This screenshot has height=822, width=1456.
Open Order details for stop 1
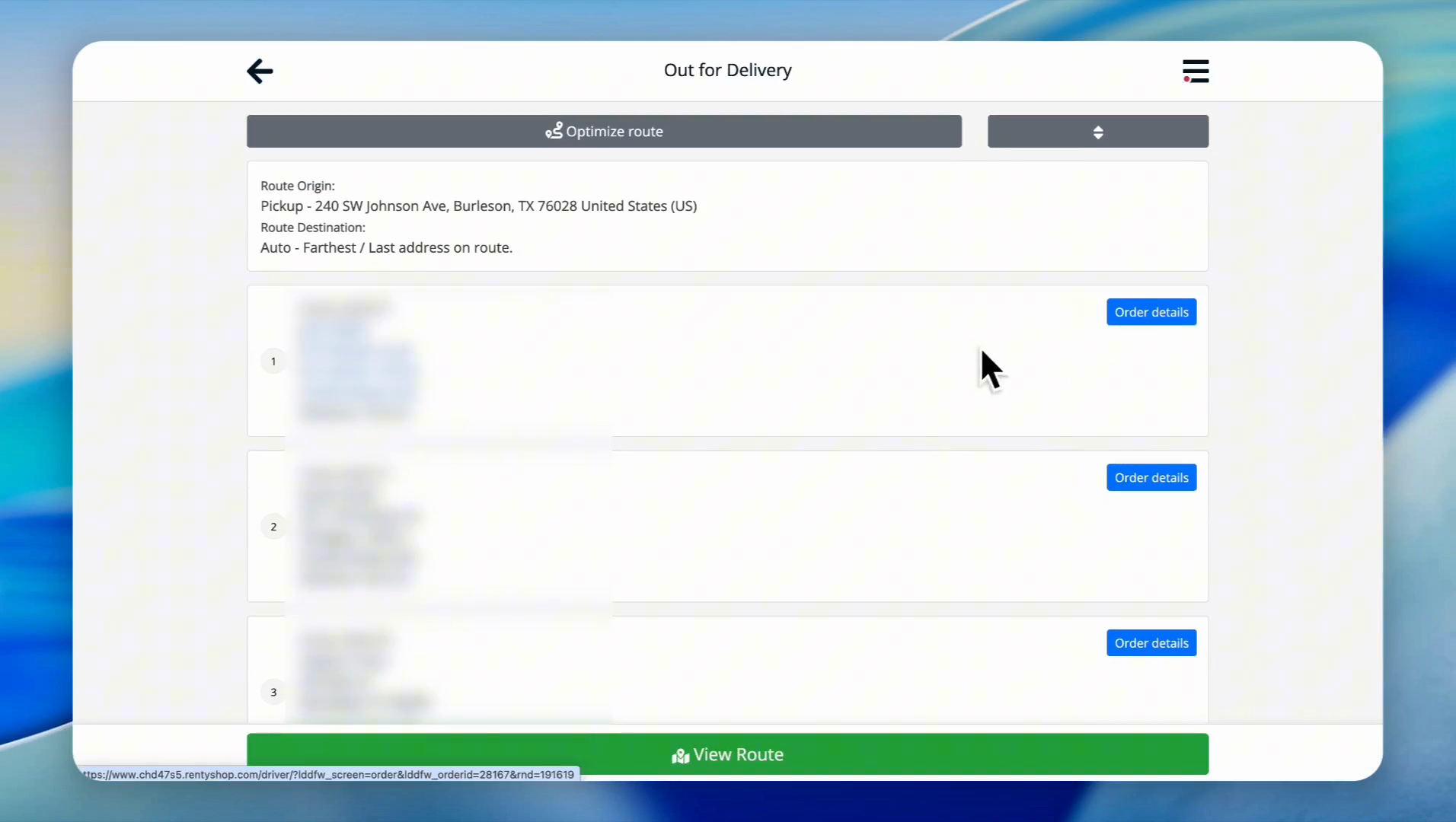point(1151,312)
